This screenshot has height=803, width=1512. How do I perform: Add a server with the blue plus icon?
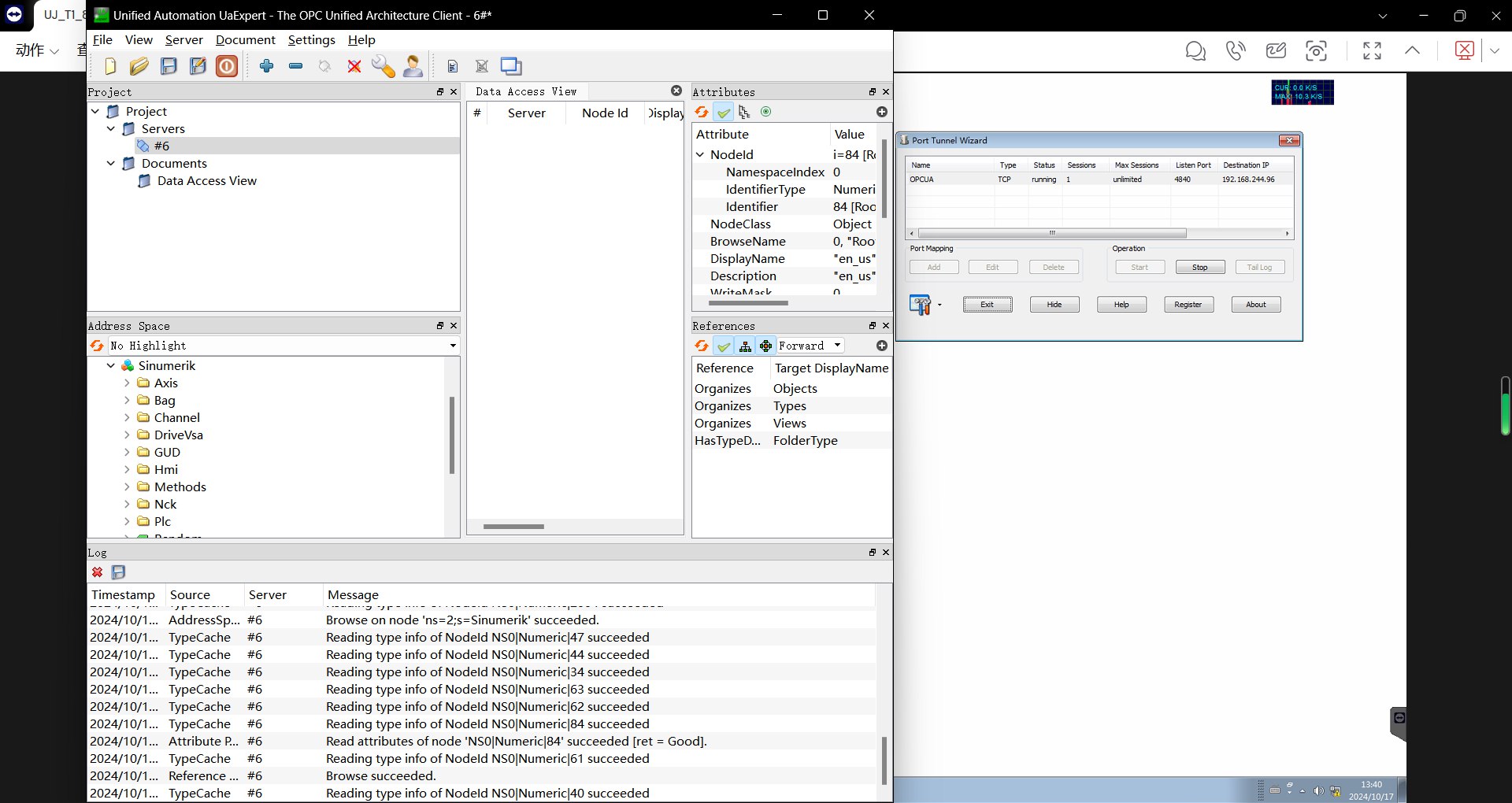[x=266, y=66]
